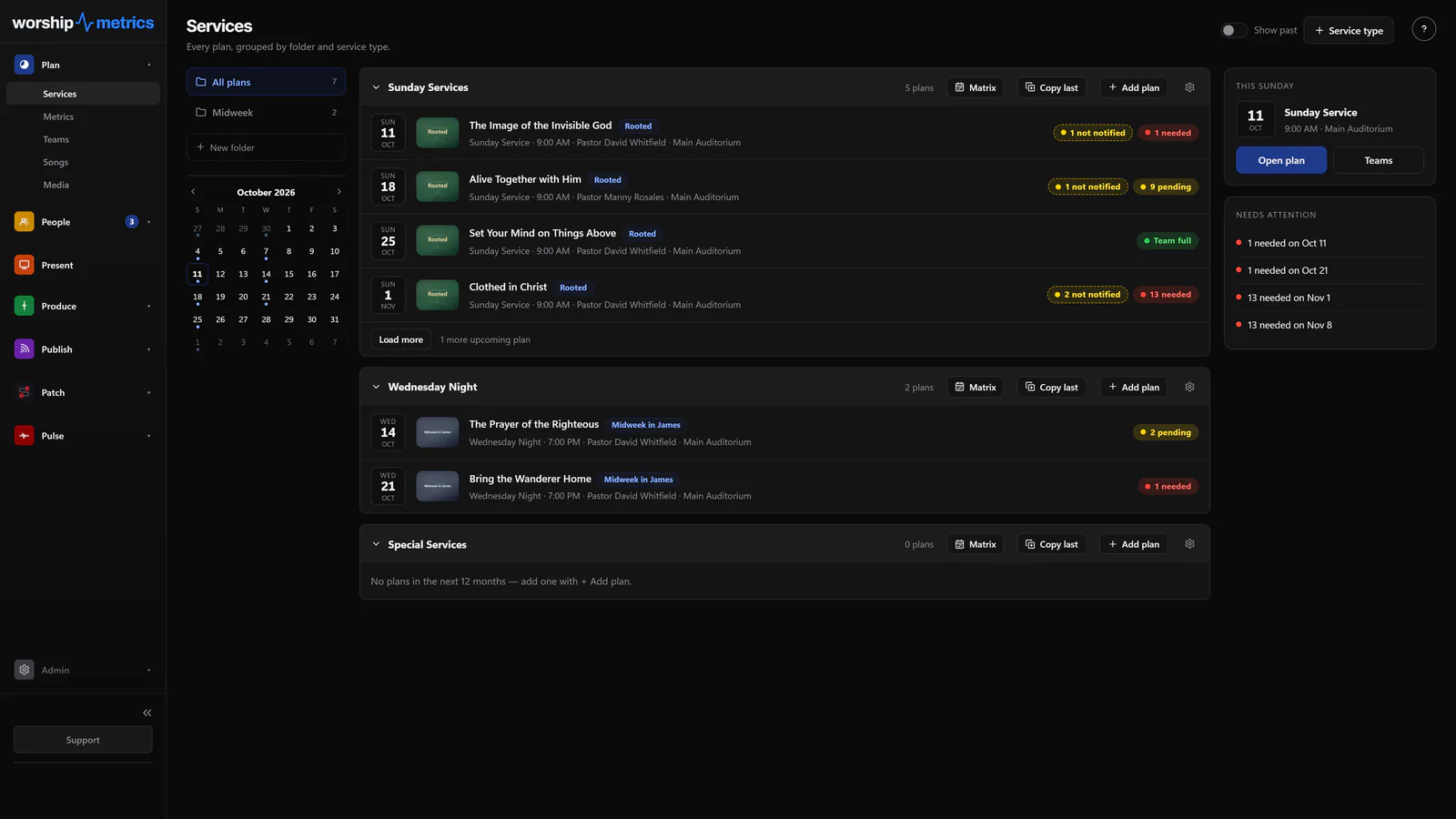Open the Pulse module icon
Screen dimensions: 1456x819
(25, 435)
